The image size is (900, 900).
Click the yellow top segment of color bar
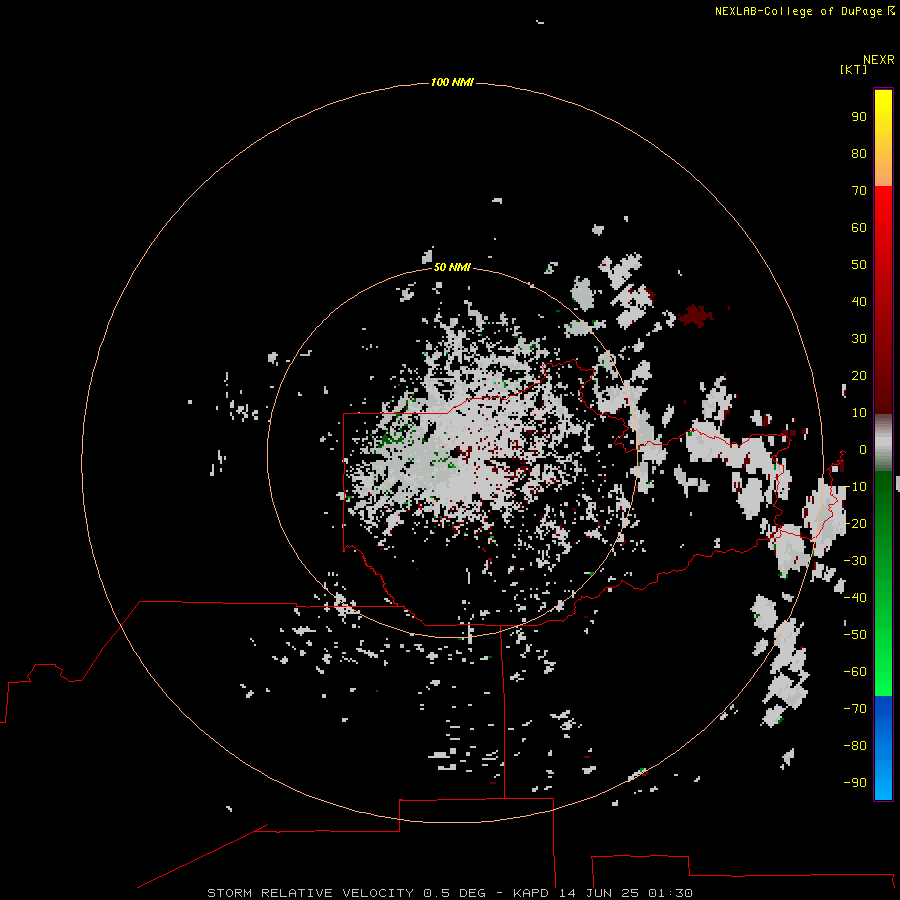coord(883,138)
